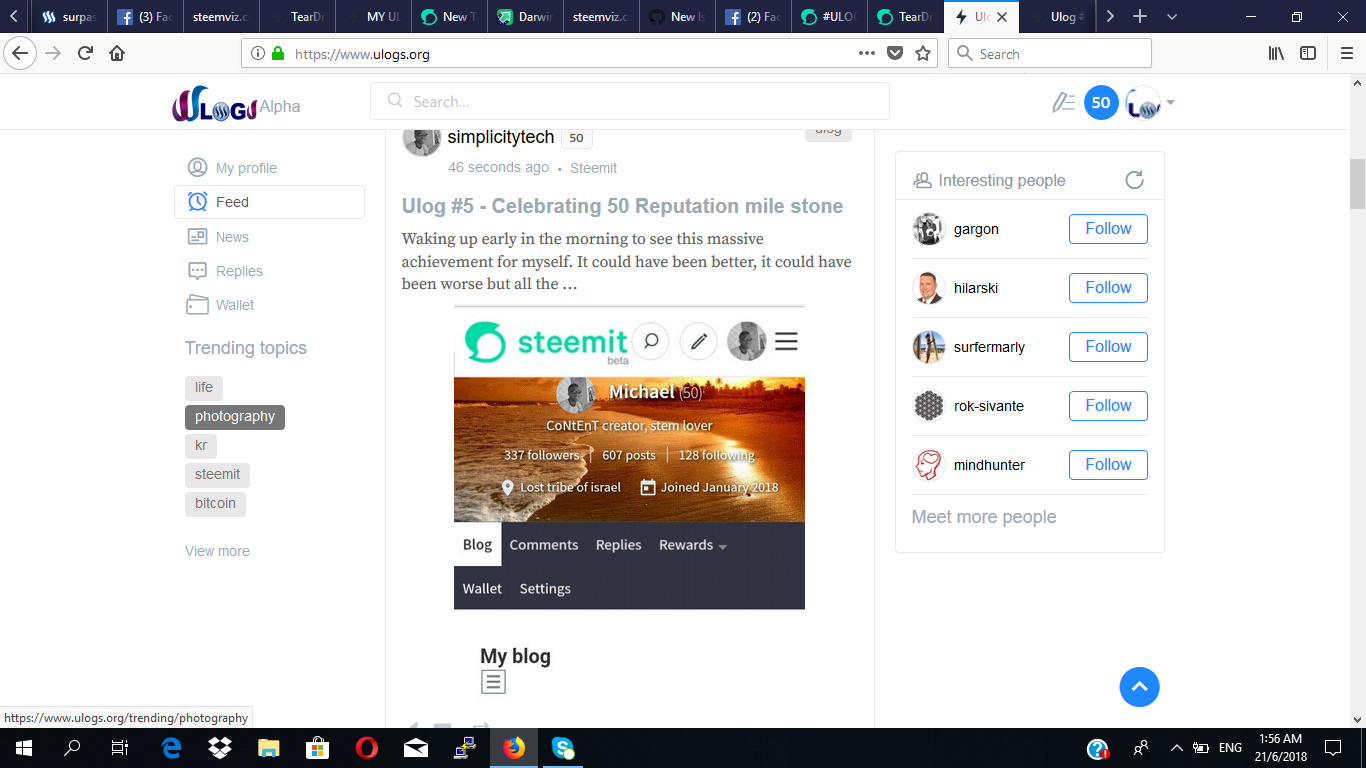Open Dropbox from the taskbar
Image resolution: width=1366 pixels, height=768 pixels.
point(220,748)
